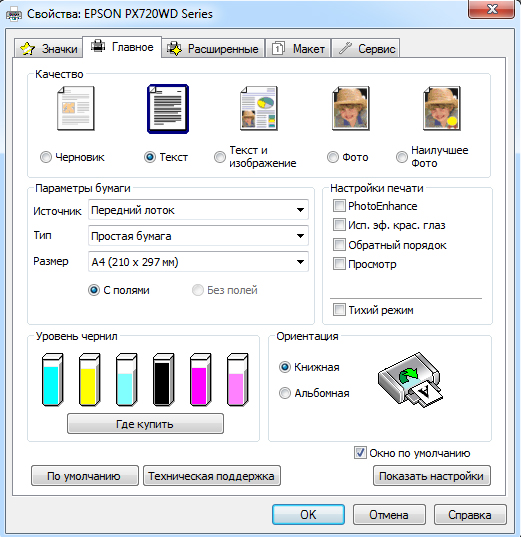Select the Text and Image quality icon

click(259, 108)
